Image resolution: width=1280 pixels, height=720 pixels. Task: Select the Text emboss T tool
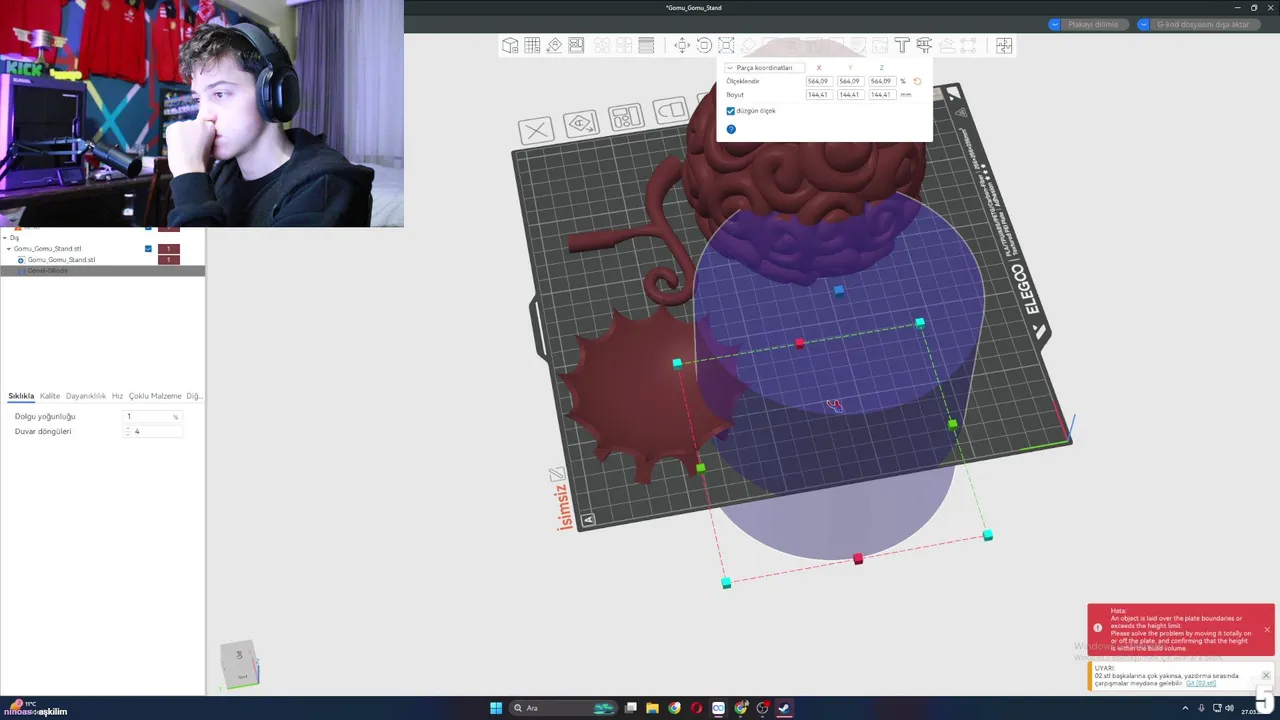point(902,45)
